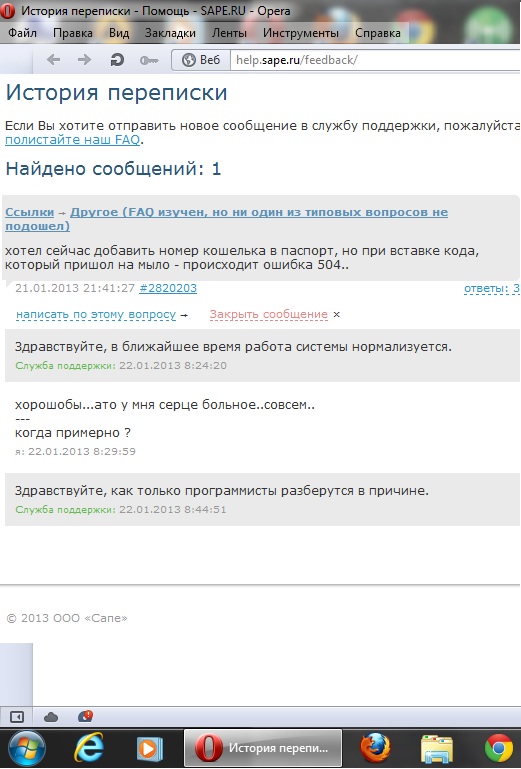This screenshot has width=521, height=769.
Task: Click Закрыть сообщение link
Action: click(268, 314)
